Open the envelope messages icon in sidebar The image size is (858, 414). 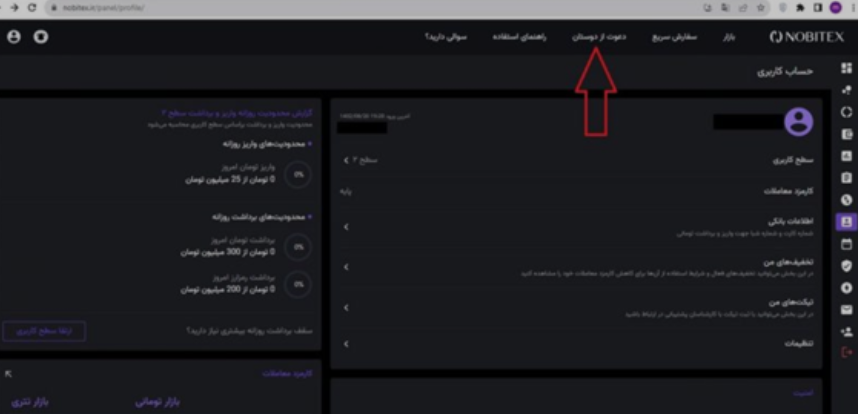pos(847,309)
